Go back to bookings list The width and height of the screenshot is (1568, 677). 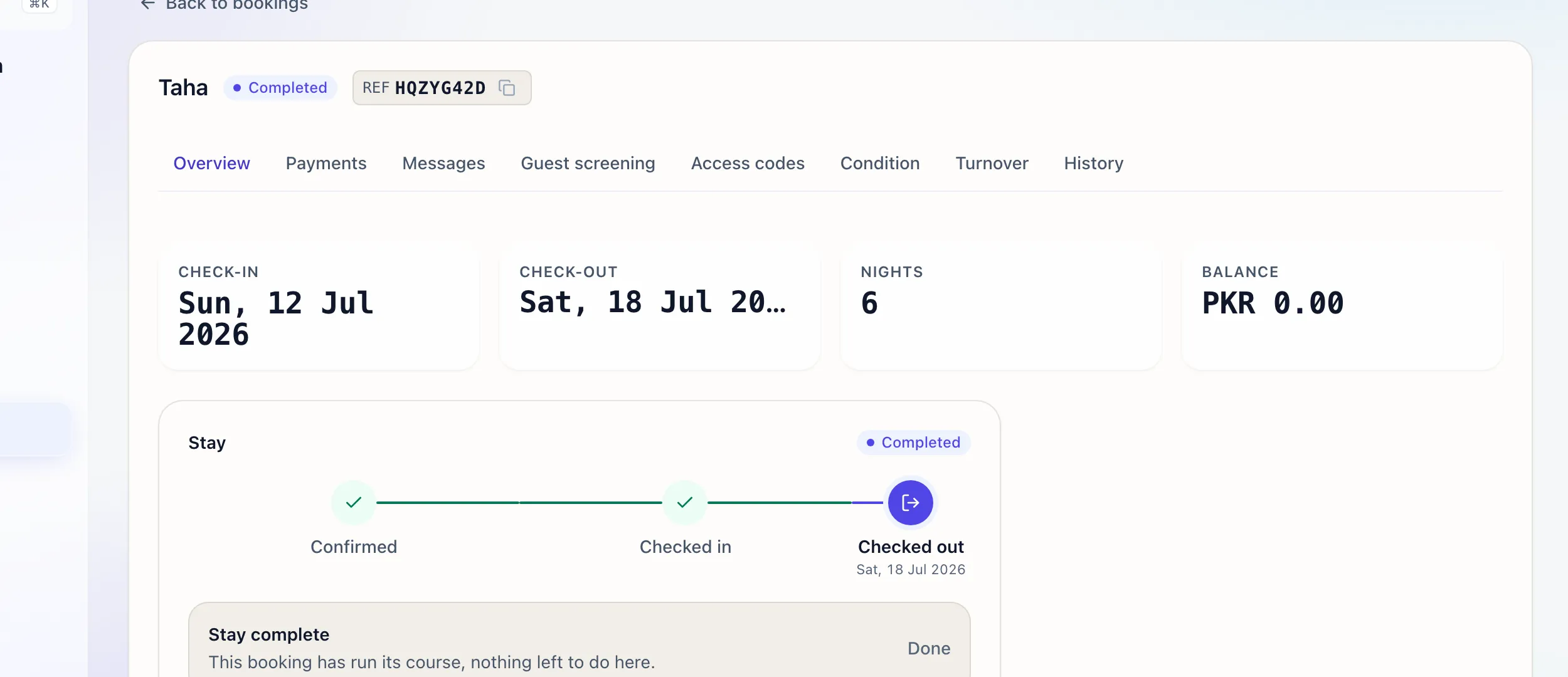225,5
